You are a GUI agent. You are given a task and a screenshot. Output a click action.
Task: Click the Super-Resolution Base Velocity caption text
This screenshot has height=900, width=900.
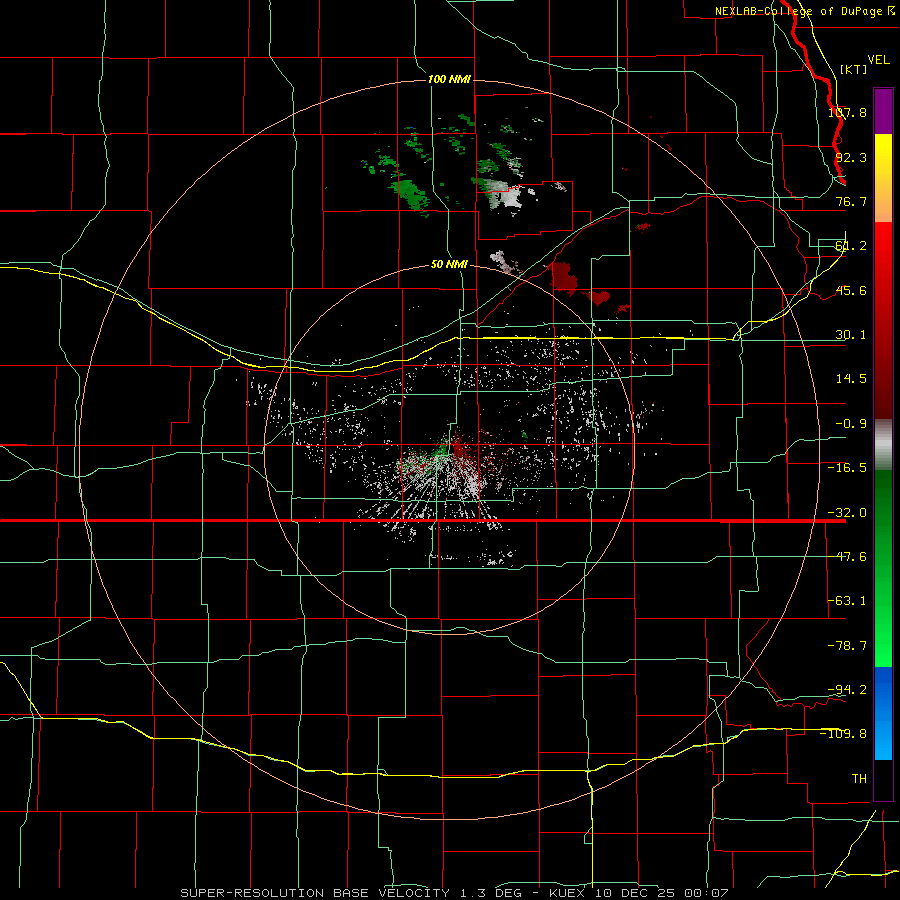coord(454,893)
